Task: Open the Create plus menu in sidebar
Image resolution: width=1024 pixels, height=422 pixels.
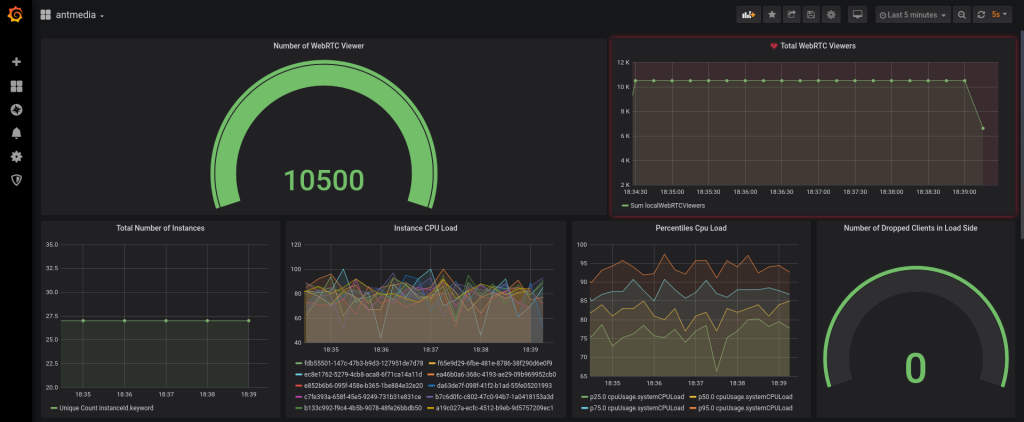Action: pos(16,61)
